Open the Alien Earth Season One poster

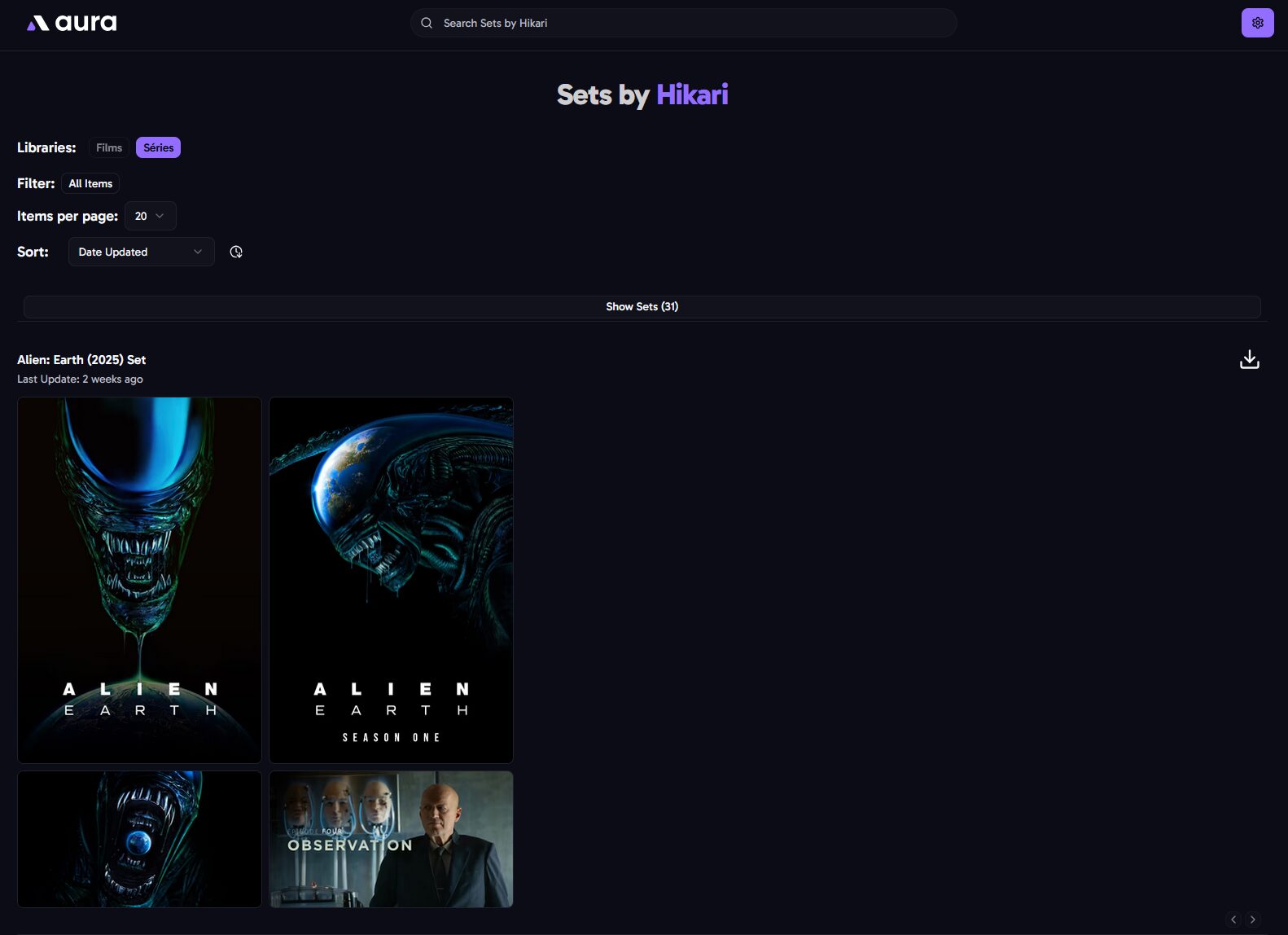click(x=391, y=580)
